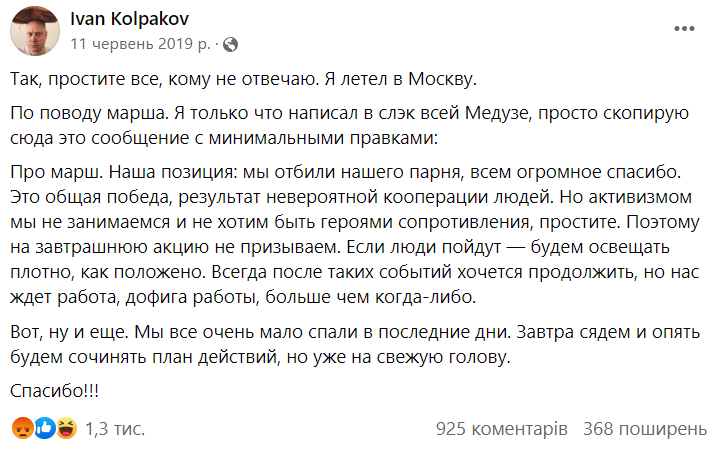This screenshot has width=714, height=451.
Task: Open the three-dot post options menu
Action: click(x=684, y=29)
